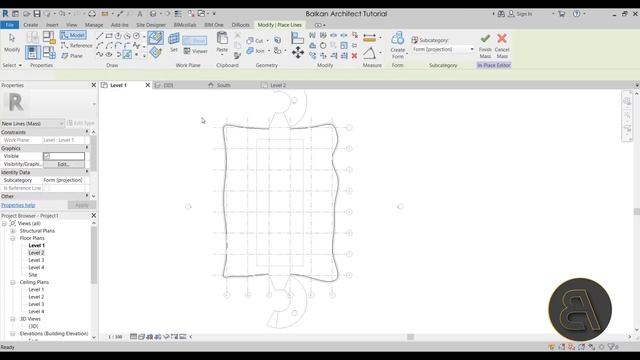Open the New Lines (Mass) type selector
Viewport: 640px width, 360px height.
33,123
